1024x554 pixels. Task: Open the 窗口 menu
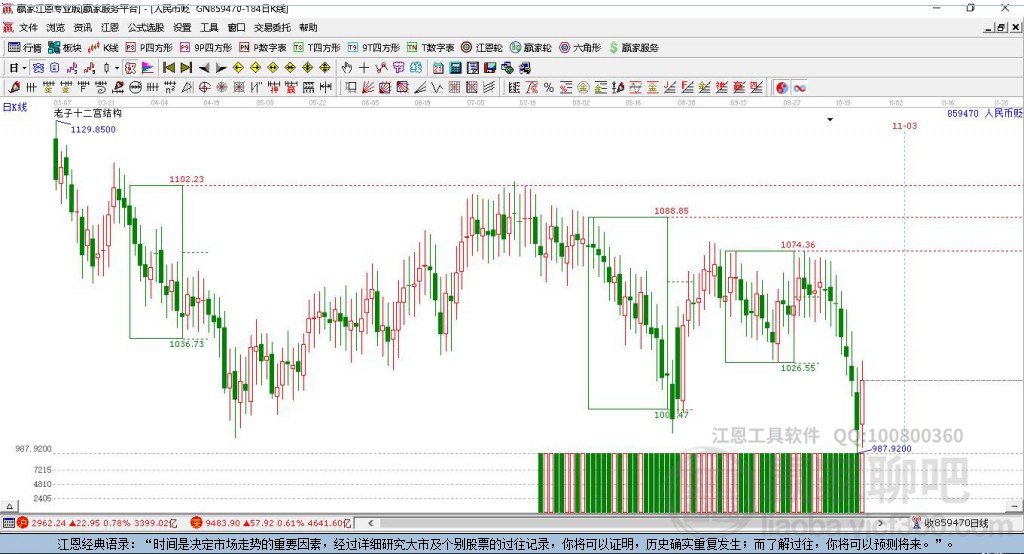coord(236,27)
